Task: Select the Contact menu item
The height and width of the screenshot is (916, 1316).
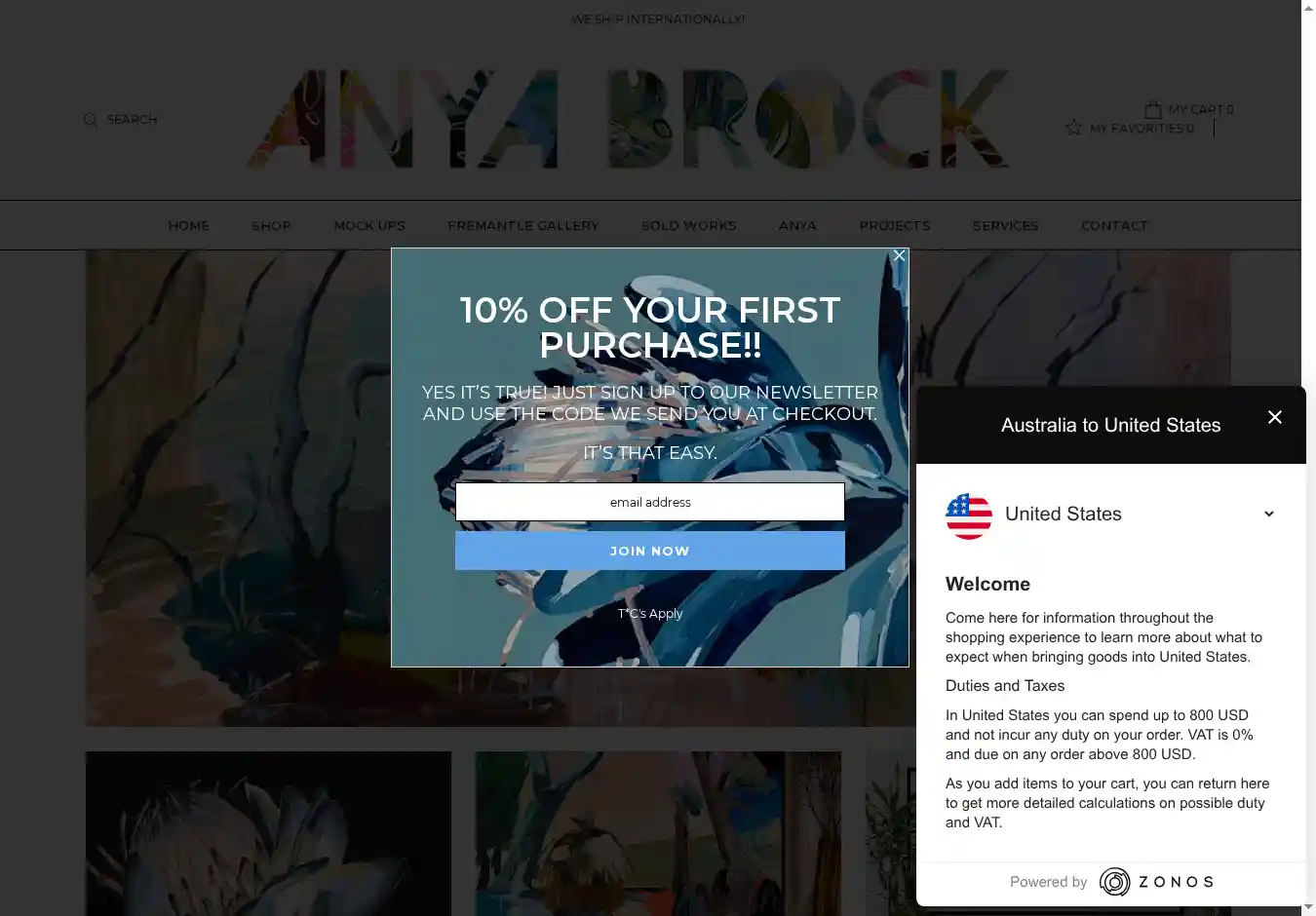Action: click(1114, 226)
